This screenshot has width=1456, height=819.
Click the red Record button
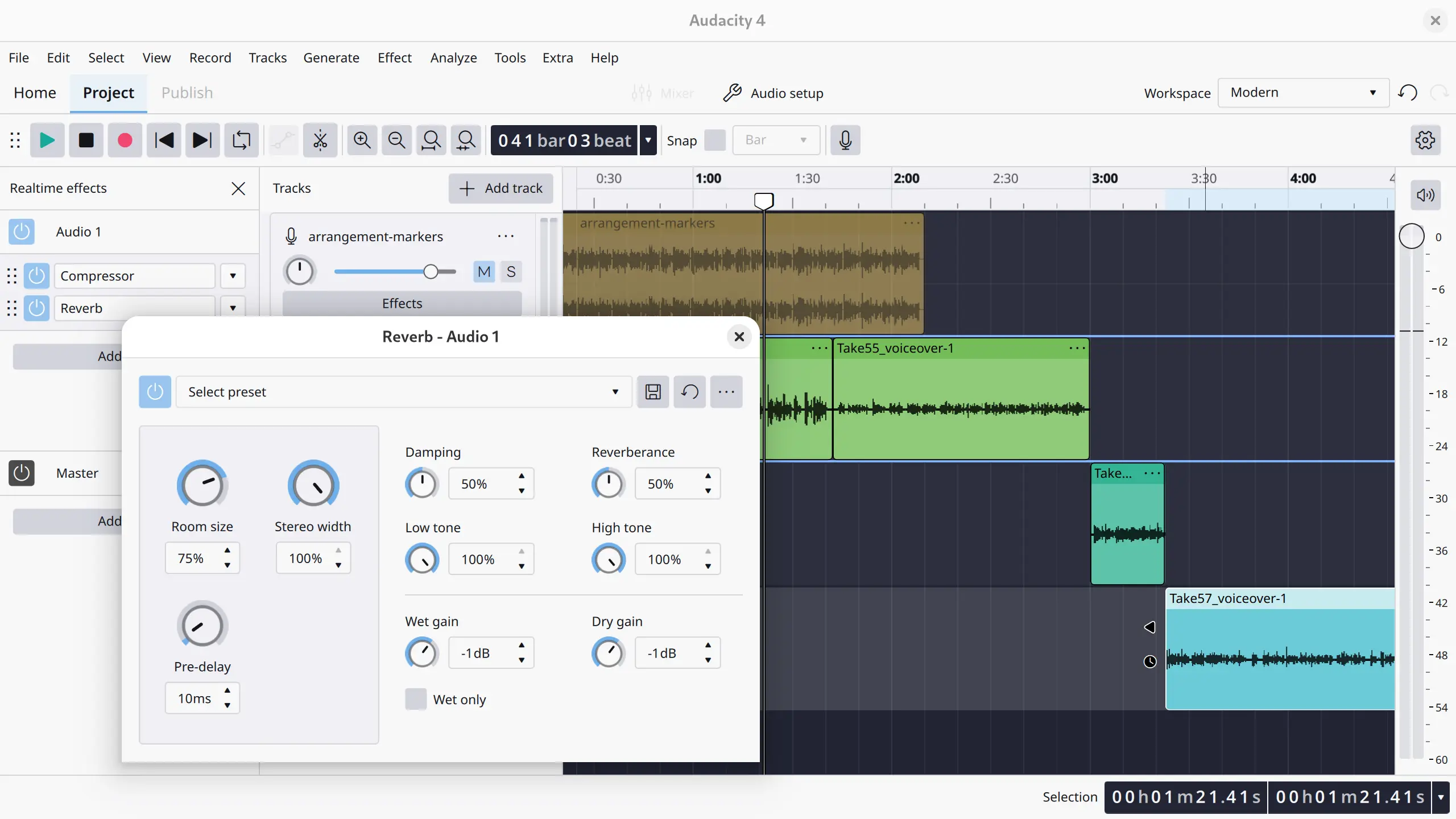click(125, 140)
